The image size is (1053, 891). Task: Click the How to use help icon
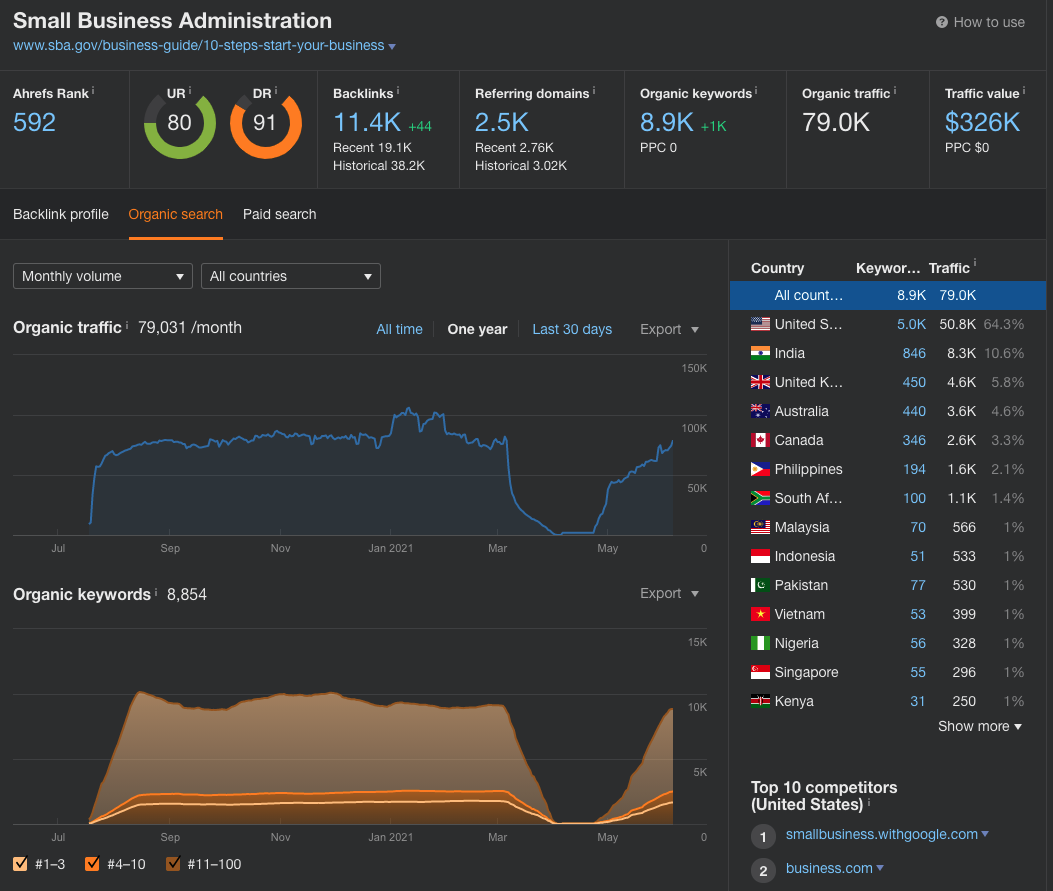(x=941, y=22)
